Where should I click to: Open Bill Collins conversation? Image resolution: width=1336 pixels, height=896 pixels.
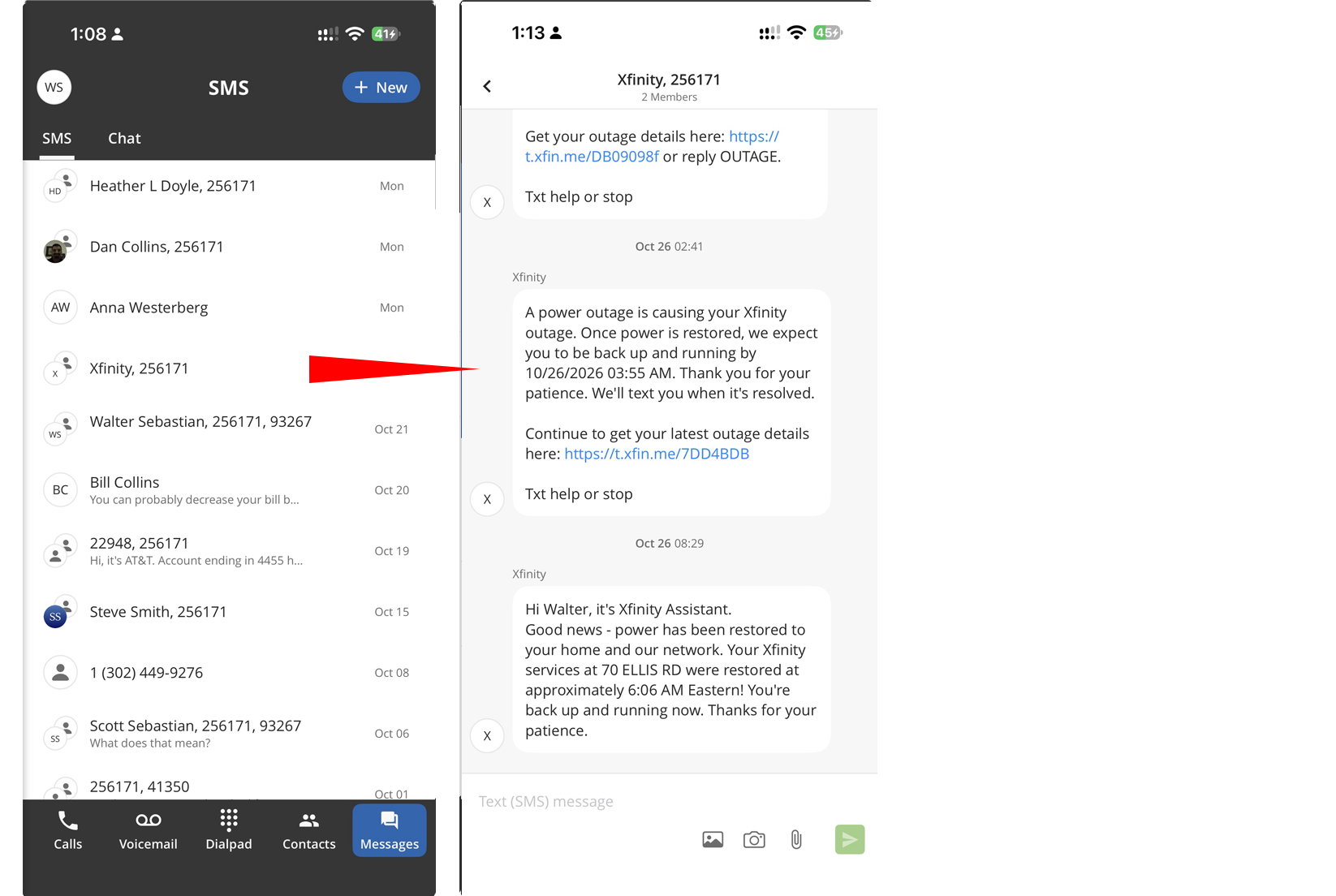[229, 489]
